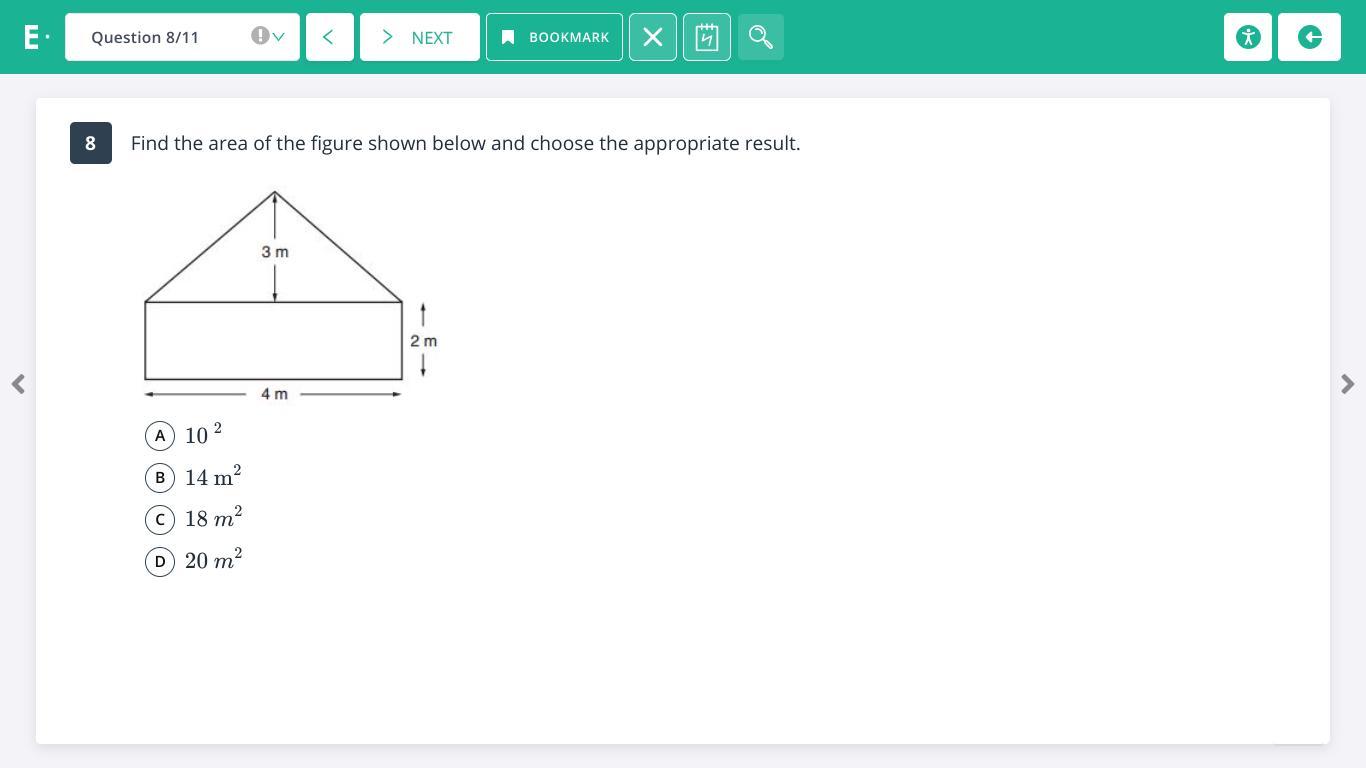1366x768 pixels.
Task: Select answer option D
Action: 160,562
